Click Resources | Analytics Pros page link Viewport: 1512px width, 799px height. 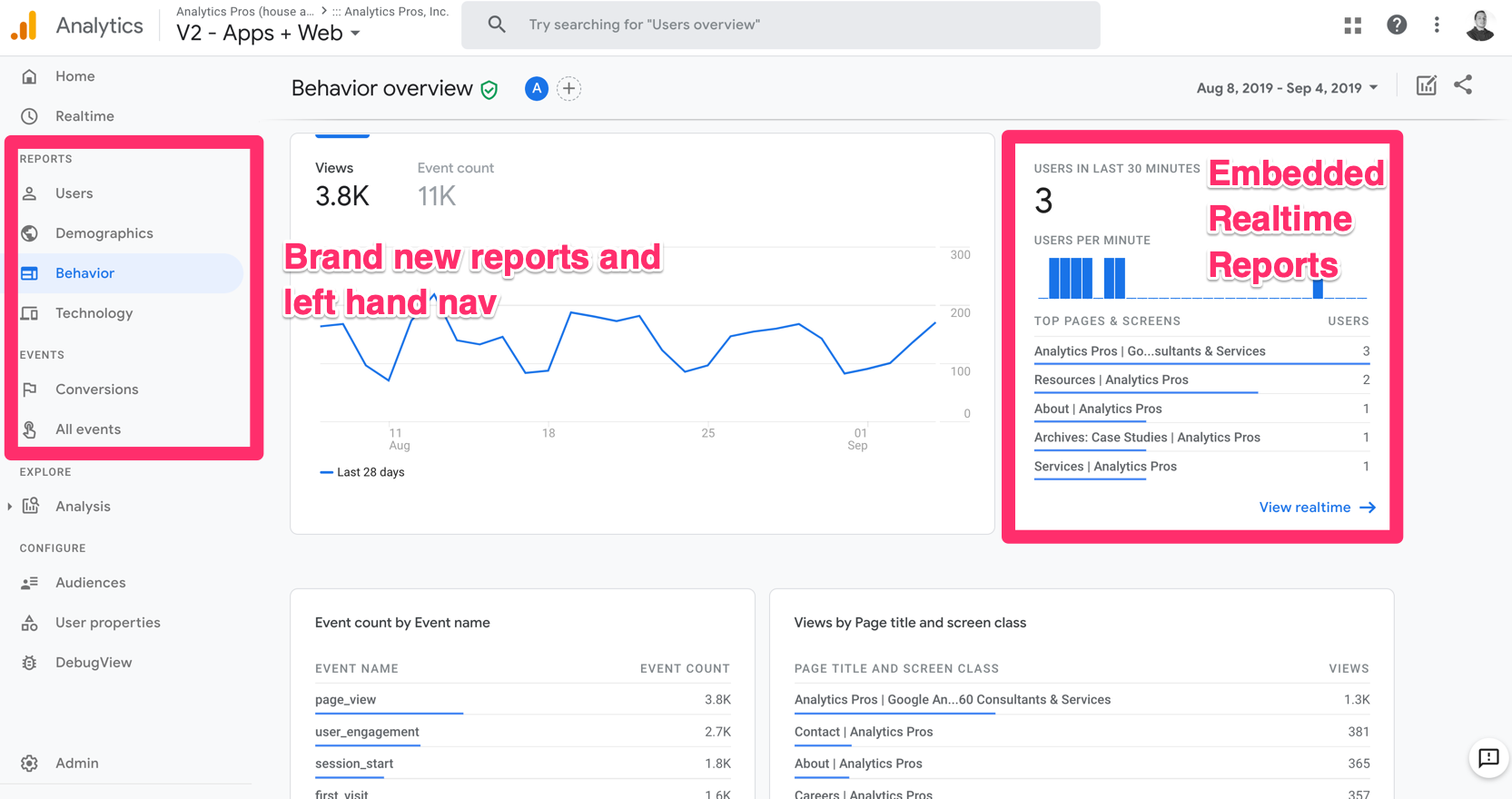(x=1111, y=380)
